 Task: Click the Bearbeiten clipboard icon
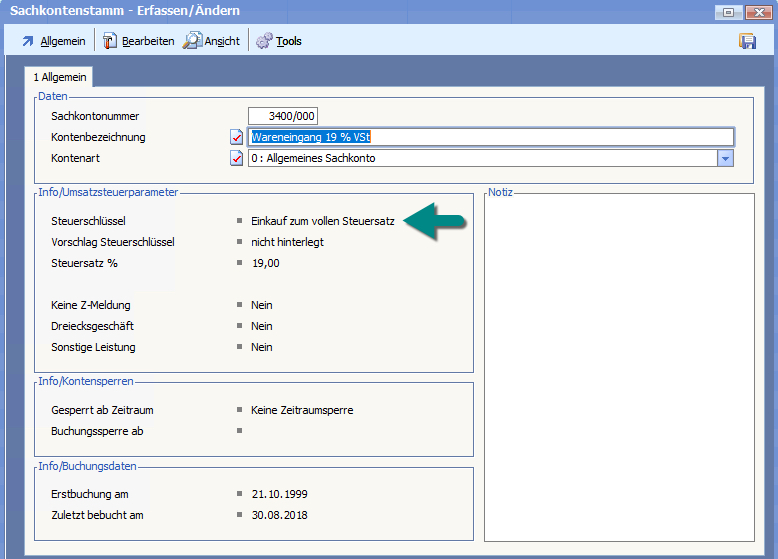click(109, 41)
